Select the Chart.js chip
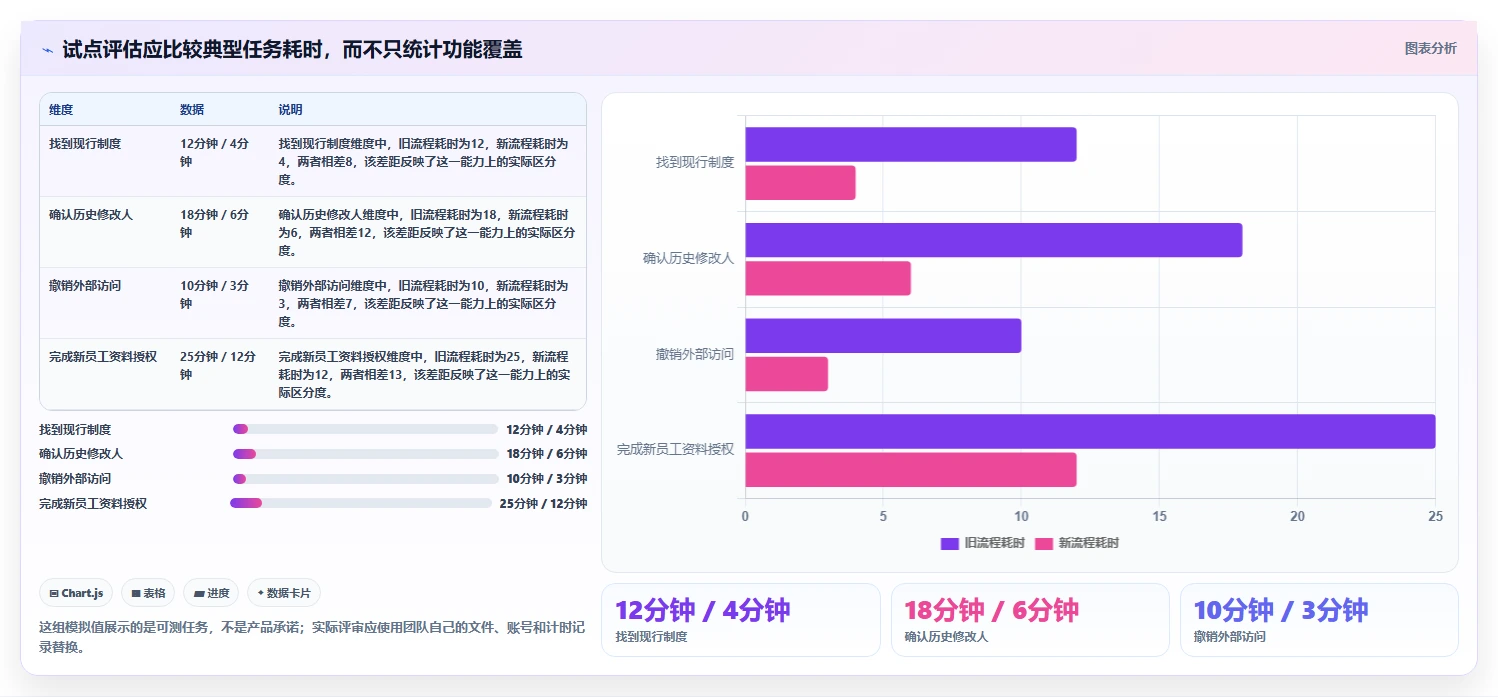Image resolution: width=1498 pixels, height=697 pixels. (77, 593)
